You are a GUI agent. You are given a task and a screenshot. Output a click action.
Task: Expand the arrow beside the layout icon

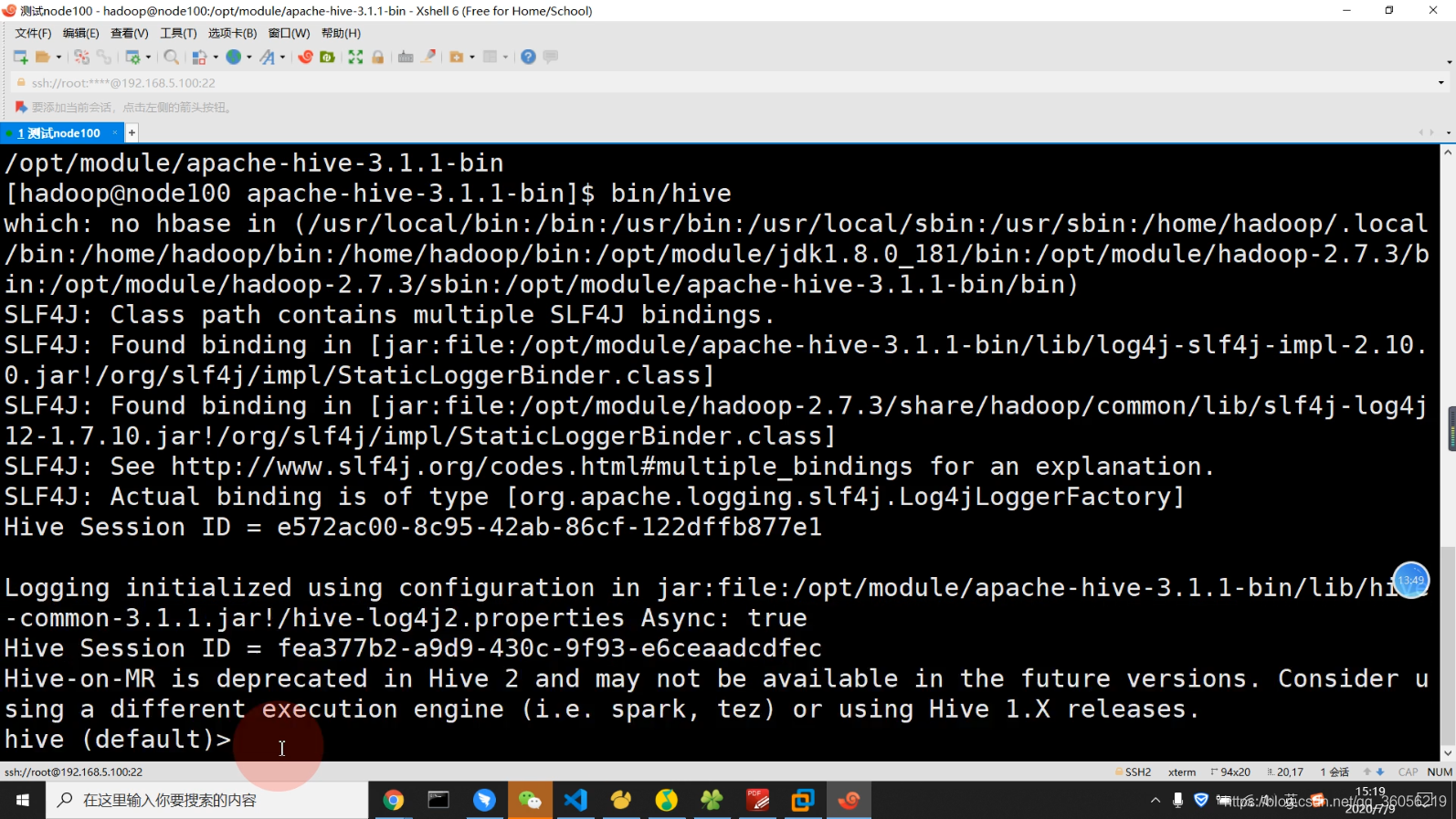[216, 57]
